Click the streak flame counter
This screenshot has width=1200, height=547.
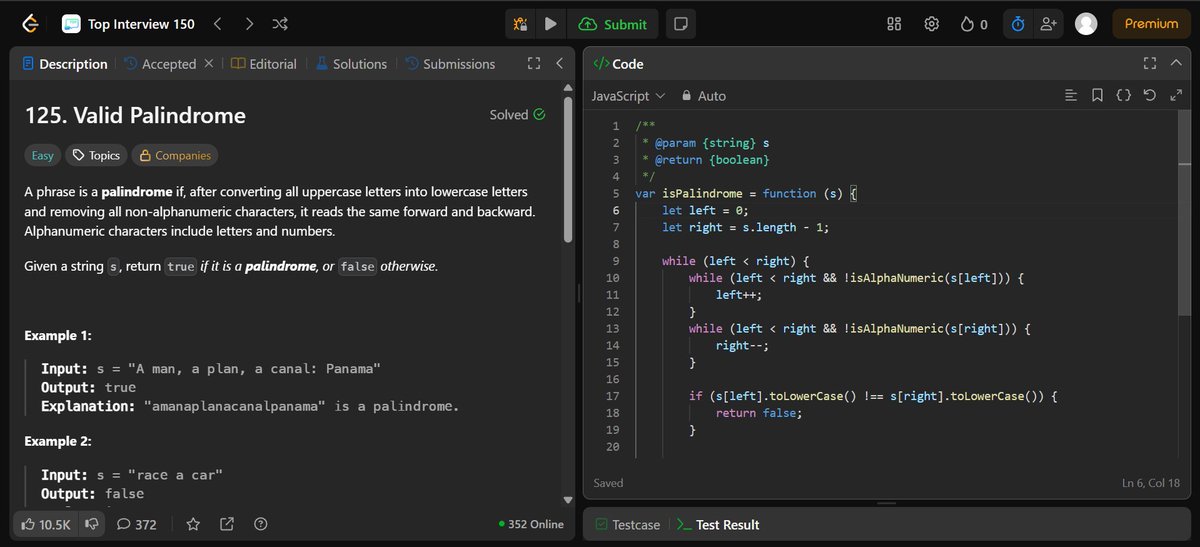click(x=974, y=24)
